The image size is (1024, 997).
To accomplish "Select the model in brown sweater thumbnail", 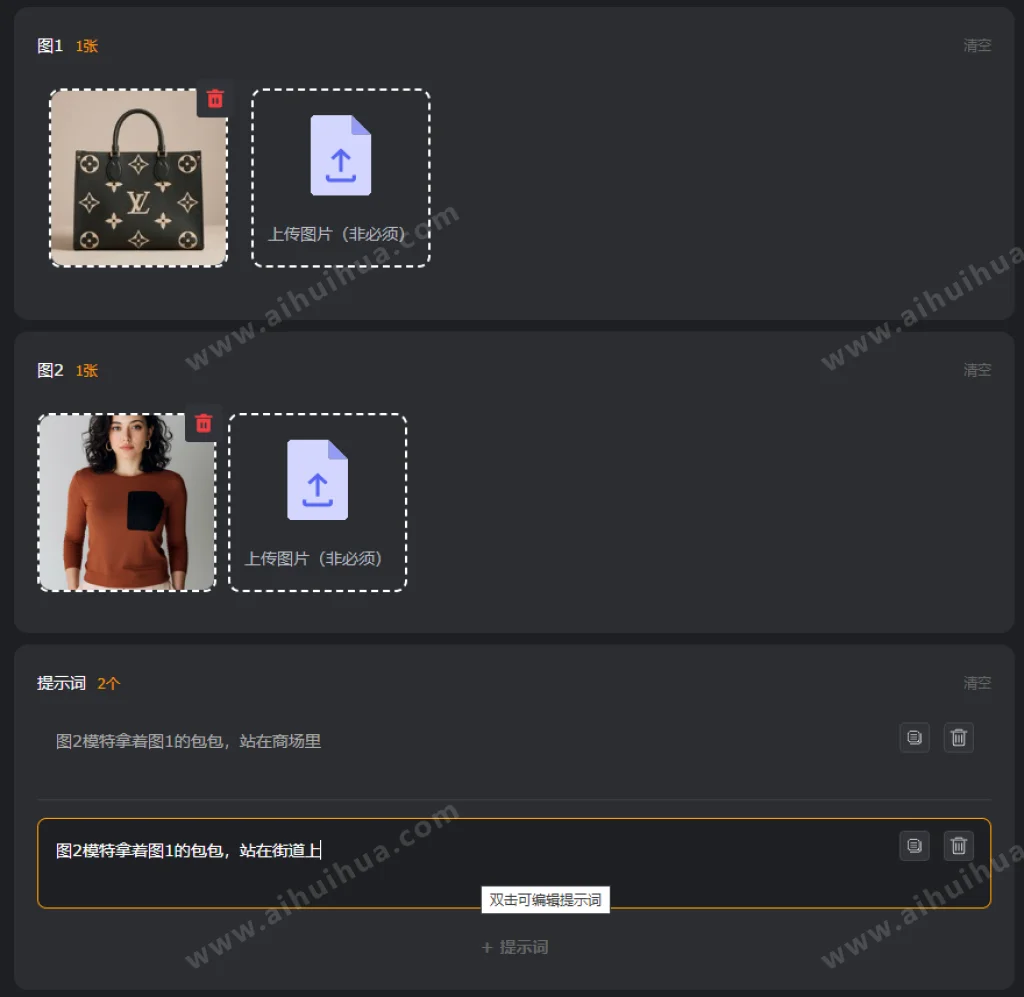I will coord(127,502).
